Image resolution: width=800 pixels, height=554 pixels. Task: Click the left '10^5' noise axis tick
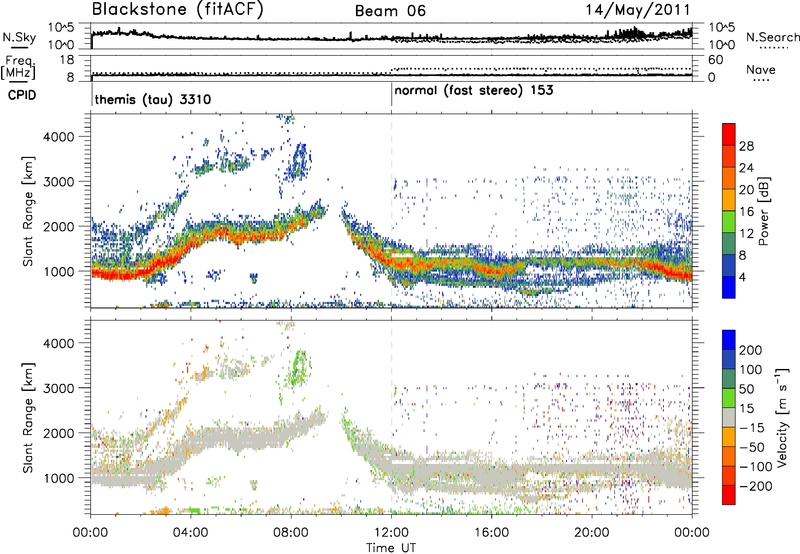(x=61, y=28)
